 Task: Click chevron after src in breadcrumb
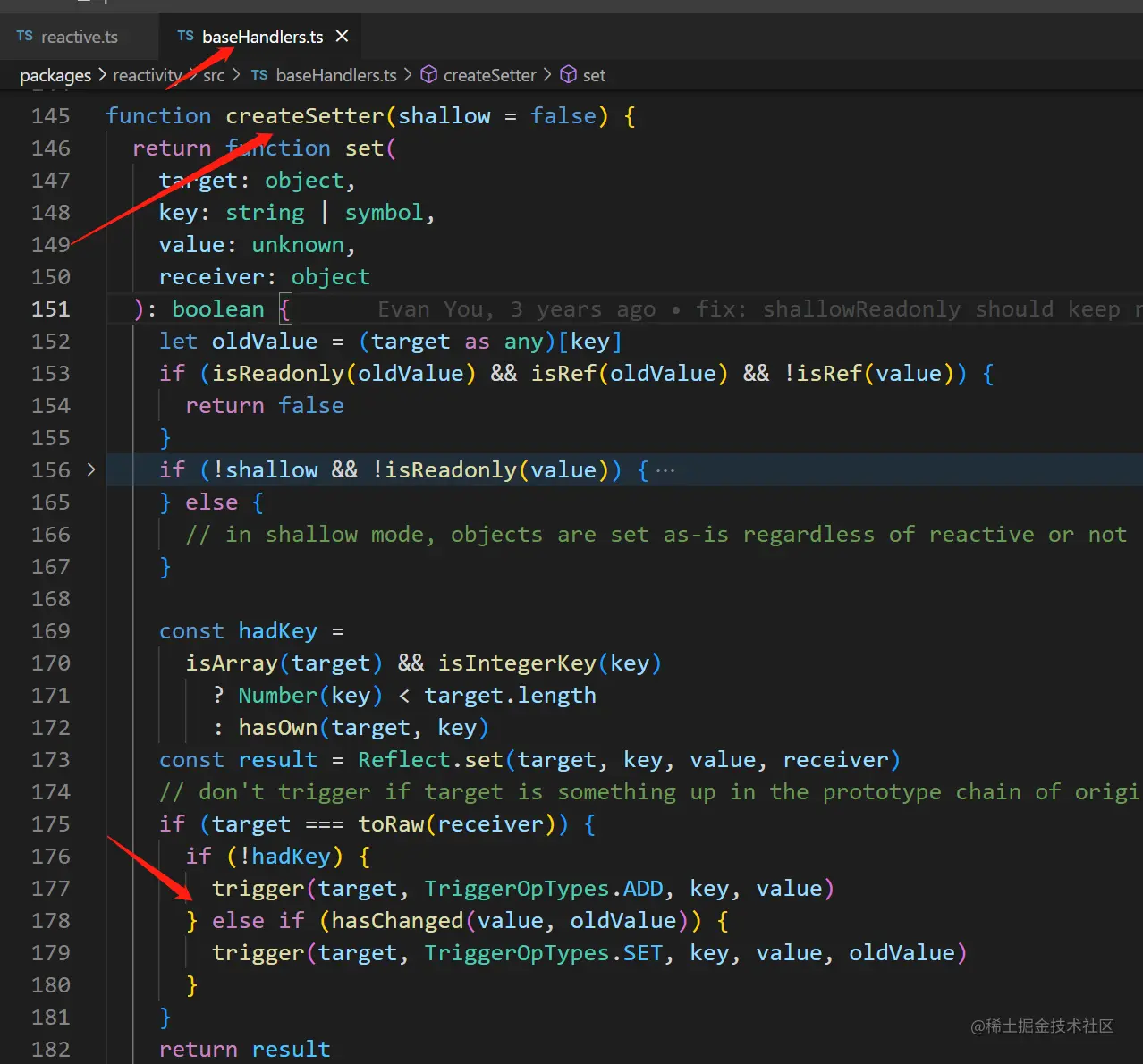[x=236, y=75]
